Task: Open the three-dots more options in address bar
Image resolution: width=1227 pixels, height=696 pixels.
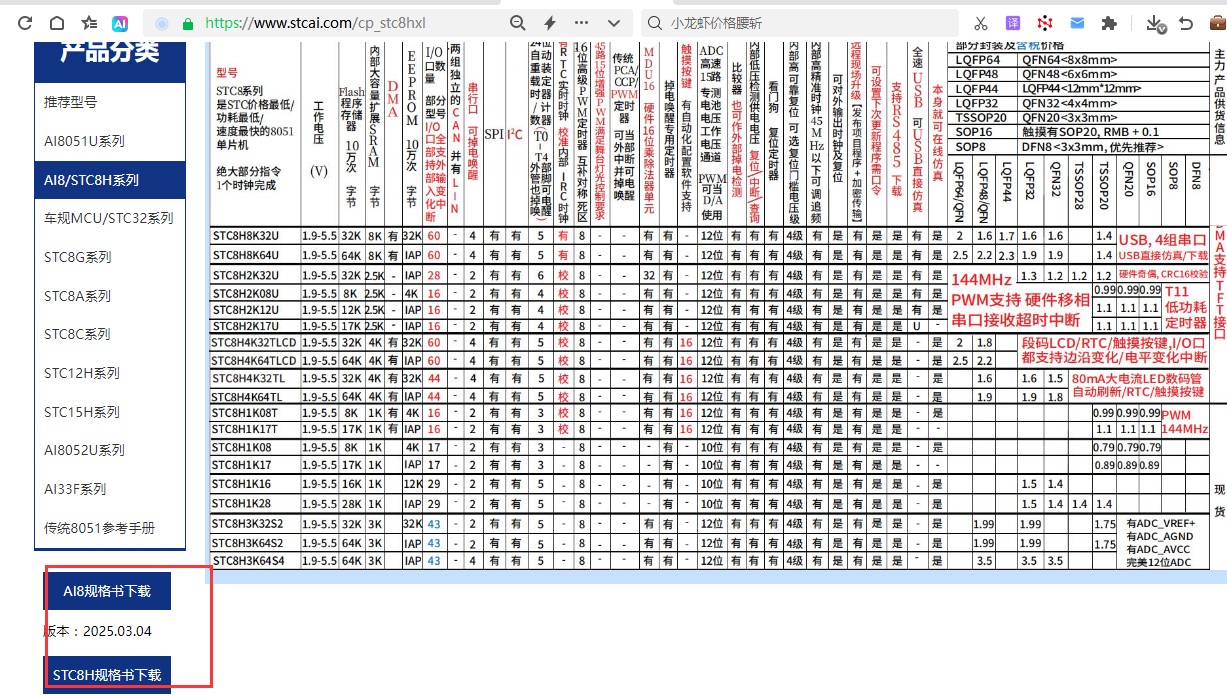Action: [582, 22]
